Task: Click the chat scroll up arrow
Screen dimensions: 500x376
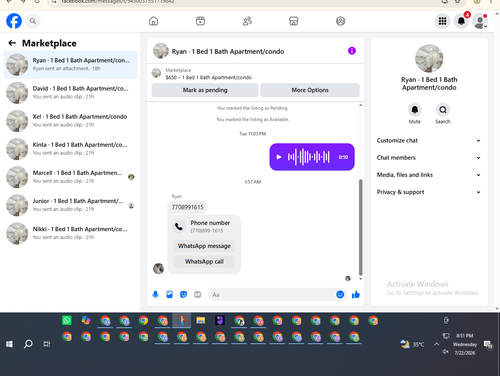Action: click(x=361, y=105)
